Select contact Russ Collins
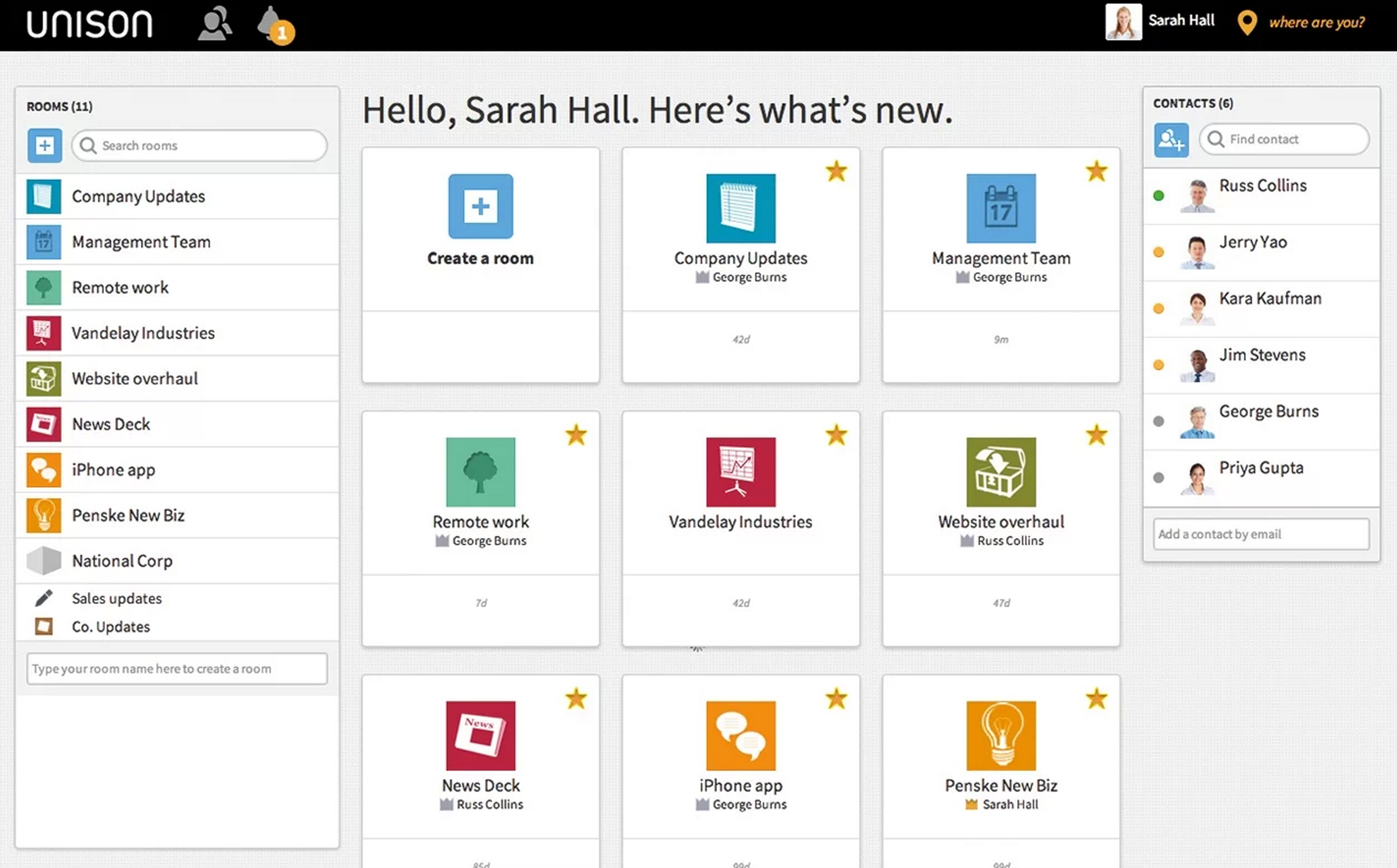1397x868 pixels. click(x=1262, y=186)
